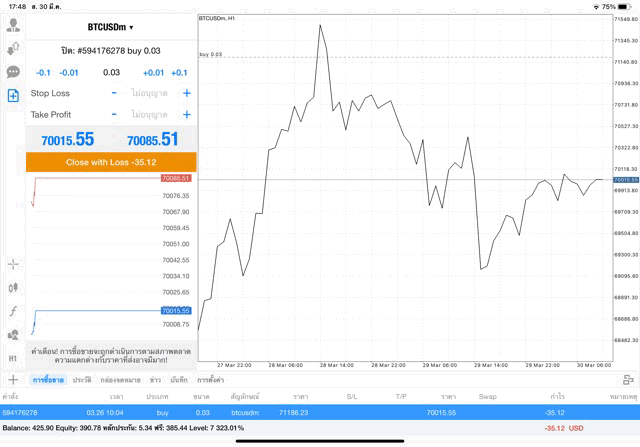
Task: Decrease volume by 0.1
Action: pyautogui.click(x=43, y=73)
